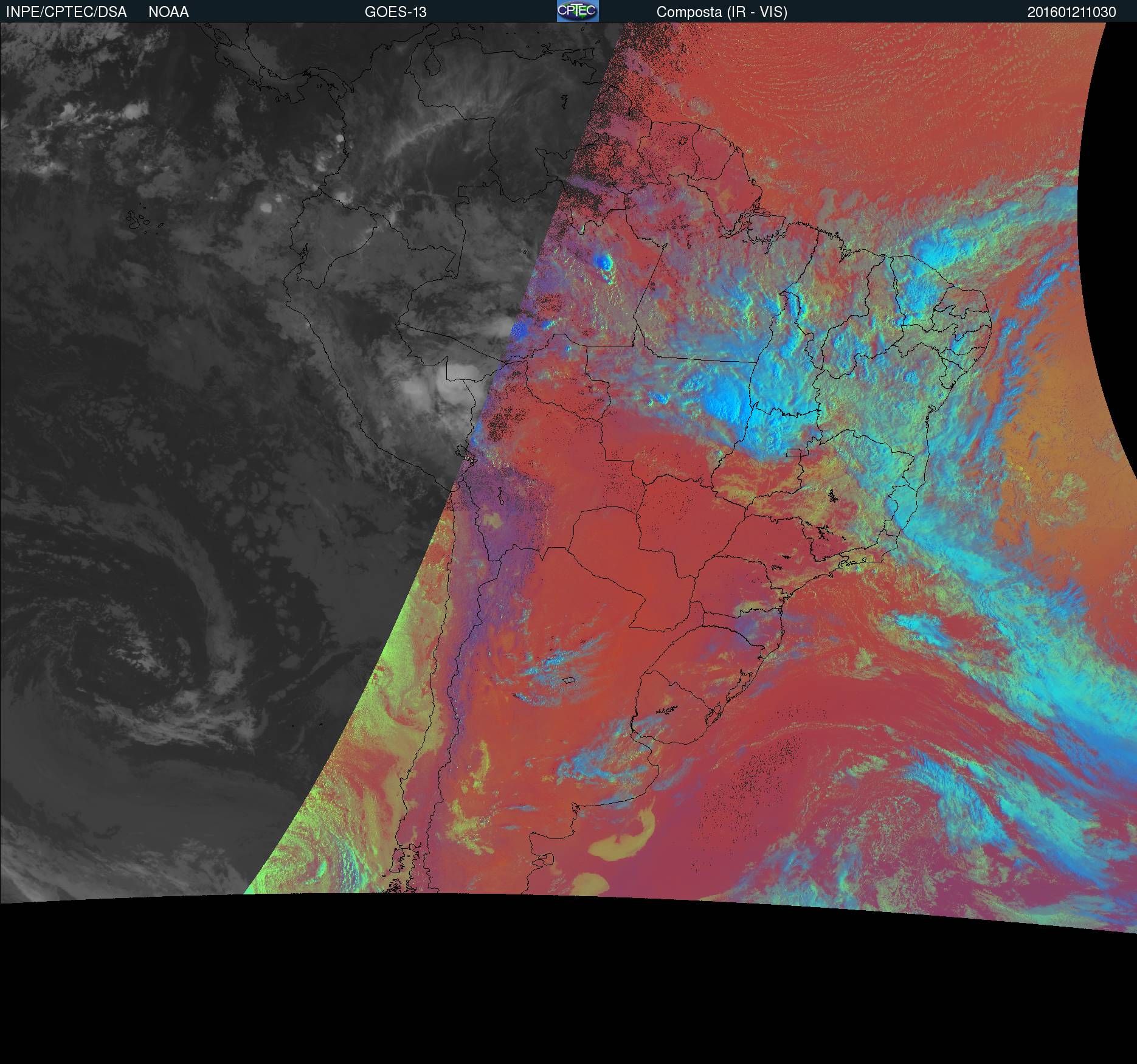Image resolution: width=1137 pixels, height=1064 pixels.
Task: Select the 201601211030 timestamp
Action: point(1072,12)
